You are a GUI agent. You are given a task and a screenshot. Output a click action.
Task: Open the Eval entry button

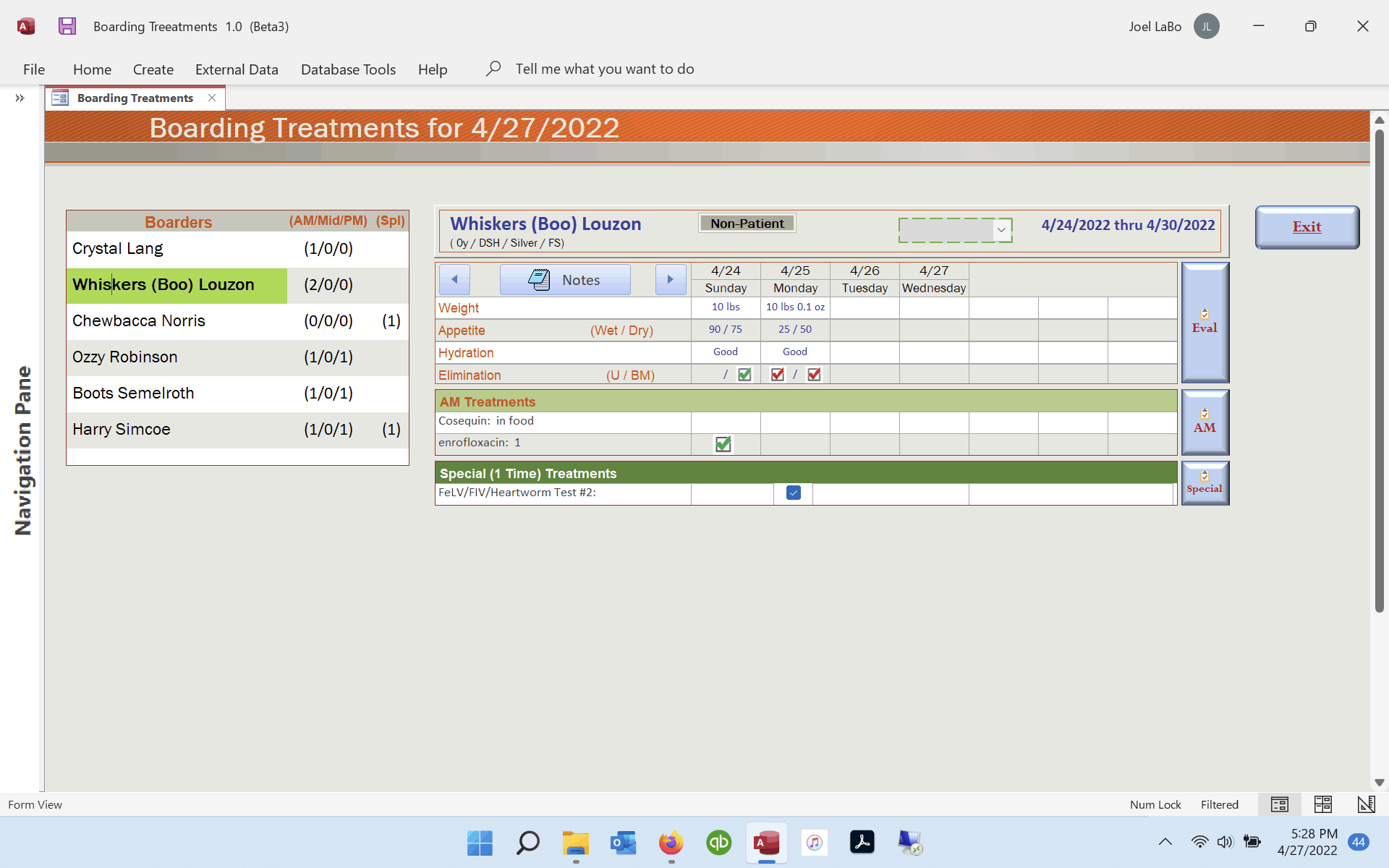coord(1205,322)
